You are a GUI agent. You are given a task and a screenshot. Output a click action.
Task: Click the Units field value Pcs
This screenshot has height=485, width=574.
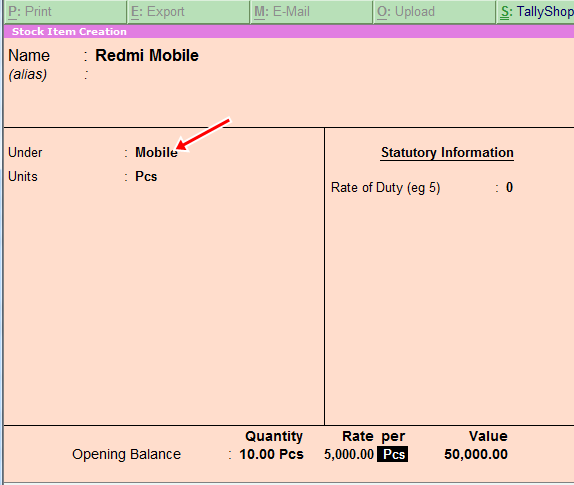(146, 176)
